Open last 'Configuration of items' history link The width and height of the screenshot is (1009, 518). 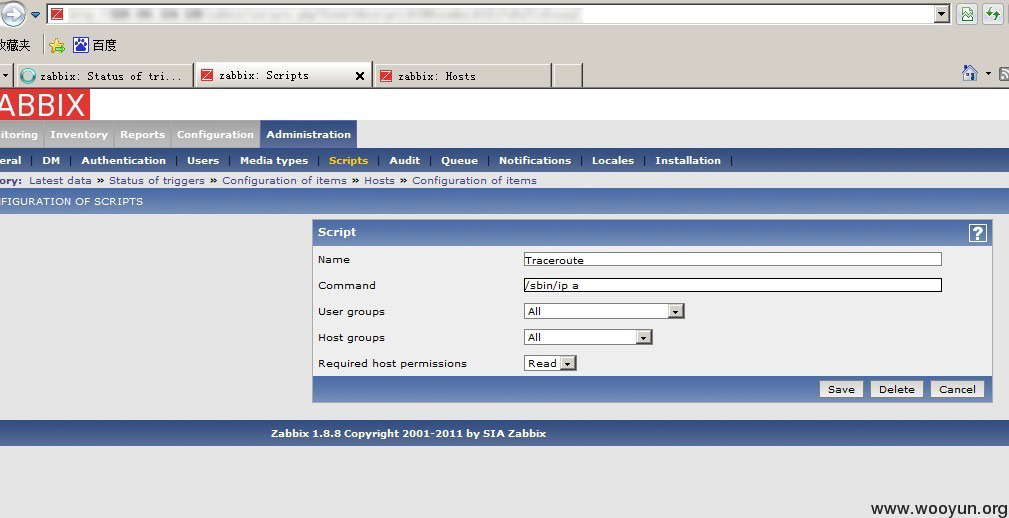click(x=474, y=180)
